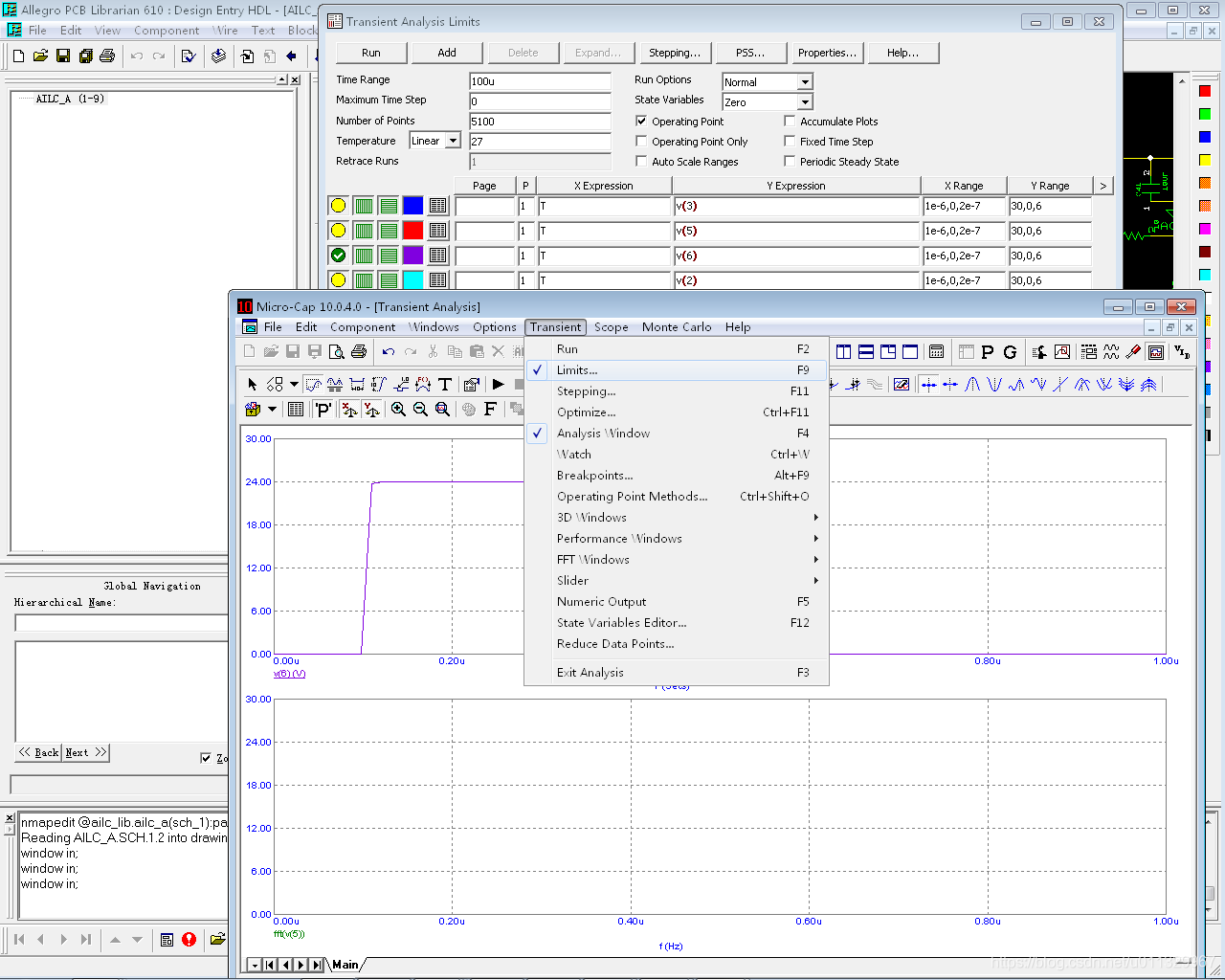Click the red error marker icon in Allegro bottom toolbar

pos(189,940)
